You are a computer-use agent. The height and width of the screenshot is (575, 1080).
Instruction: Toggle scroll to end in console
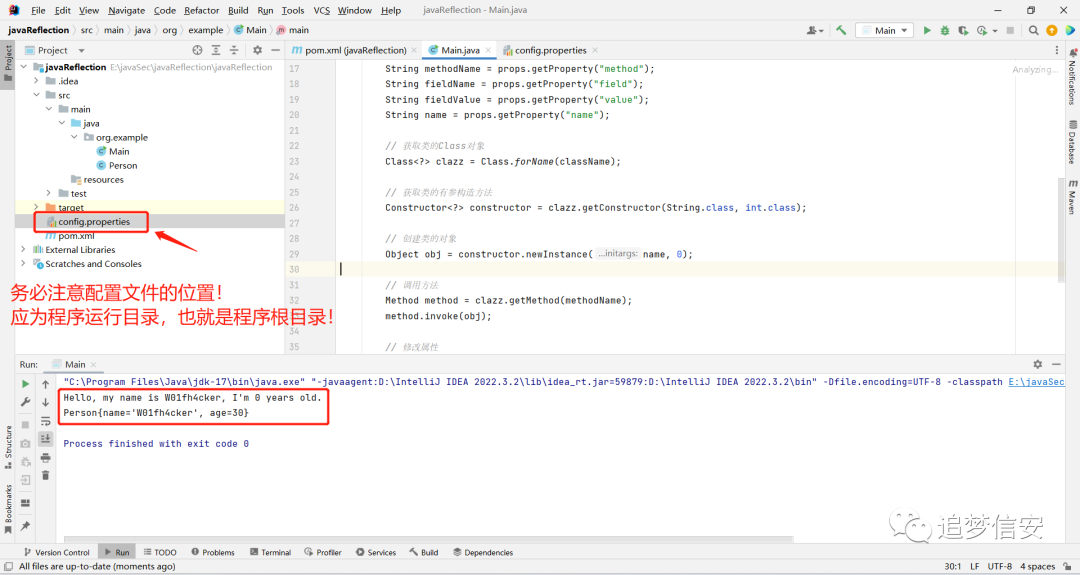(x=45, y=439)
